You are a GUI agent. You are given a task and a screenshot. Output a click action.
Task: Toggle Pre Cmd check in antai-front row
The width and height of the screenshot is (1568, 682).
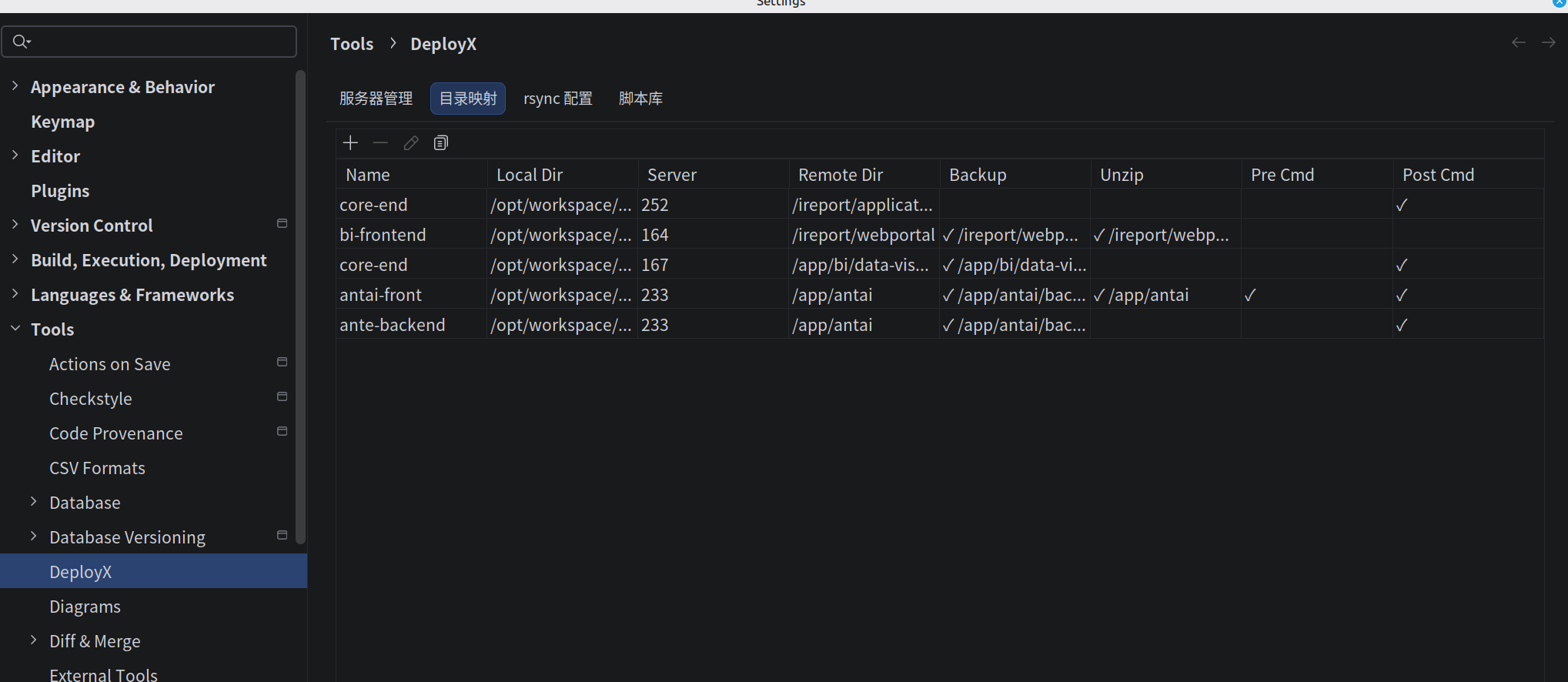coord(1250,295)
